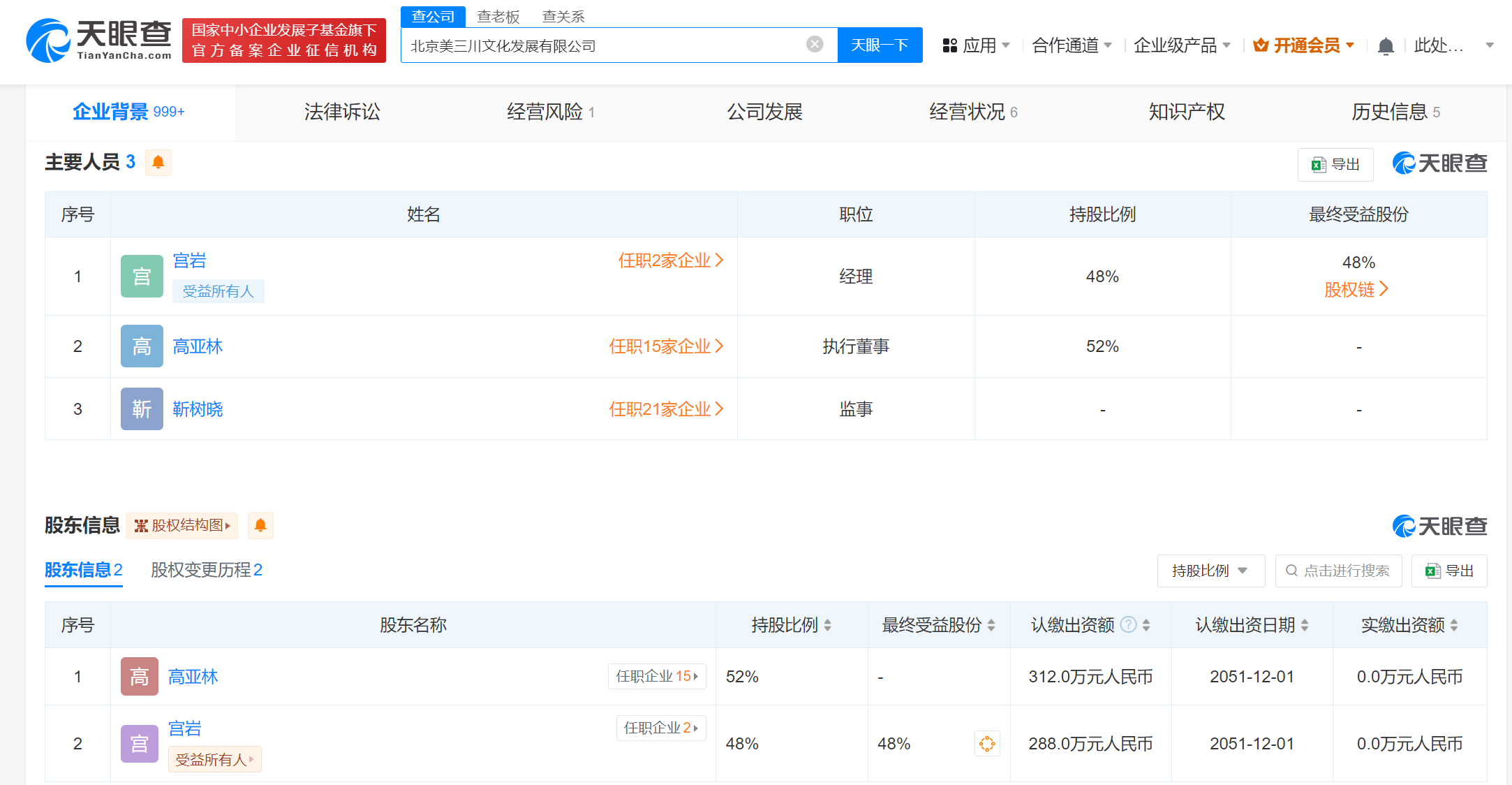Click the 受益所有人 tag under 宫岩 in personnel
This screenshot has height=785, width=1512.
point(218,291)
